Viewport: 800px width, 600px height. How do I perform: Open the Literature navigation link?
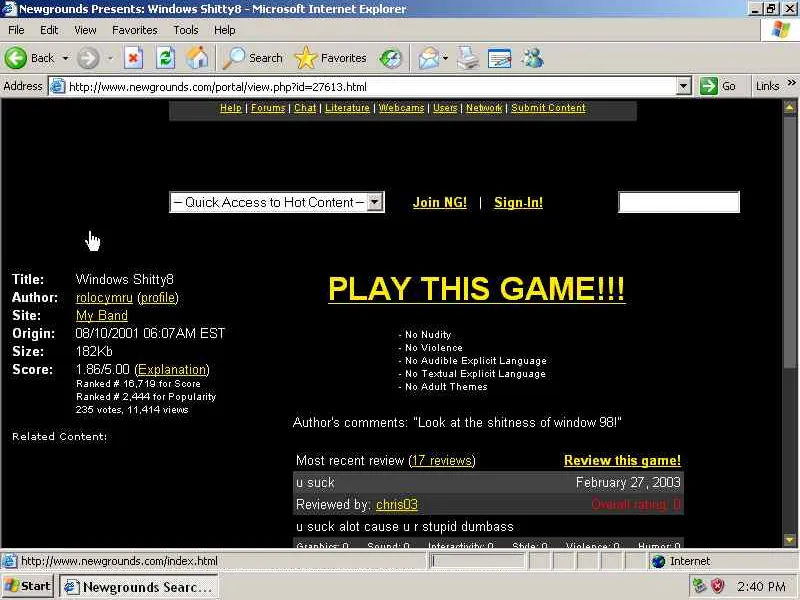(347, 108)
